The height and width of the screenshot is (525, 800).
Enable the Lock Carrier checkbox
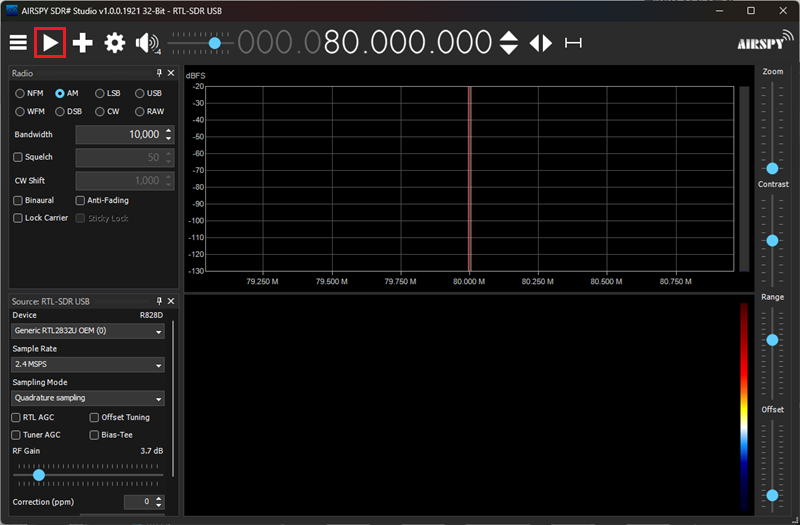point(18,218)
